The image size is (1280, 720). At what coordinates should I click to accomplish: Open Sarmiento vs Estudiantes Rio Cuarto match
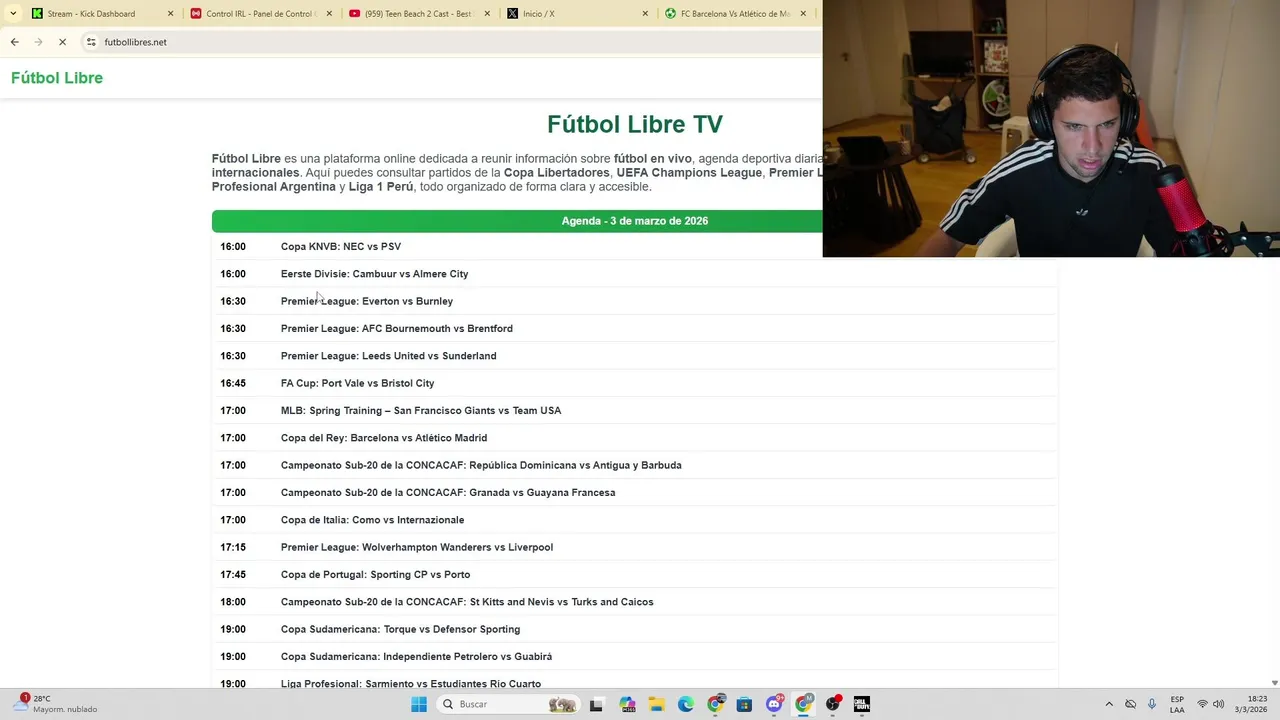point(634,682)
